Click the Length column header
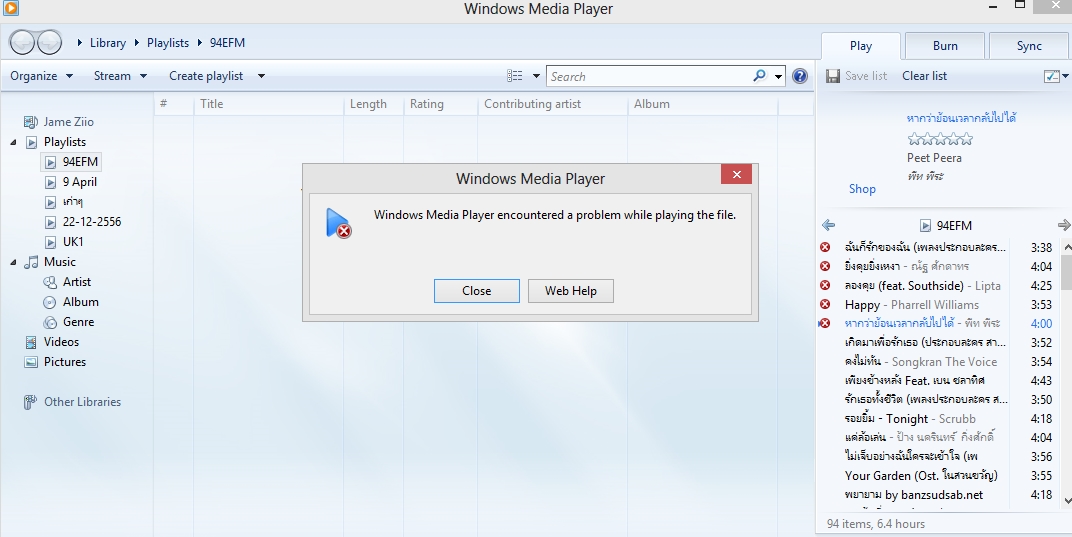The width and height of the screenshot is (1072, 537). [373, 104]
